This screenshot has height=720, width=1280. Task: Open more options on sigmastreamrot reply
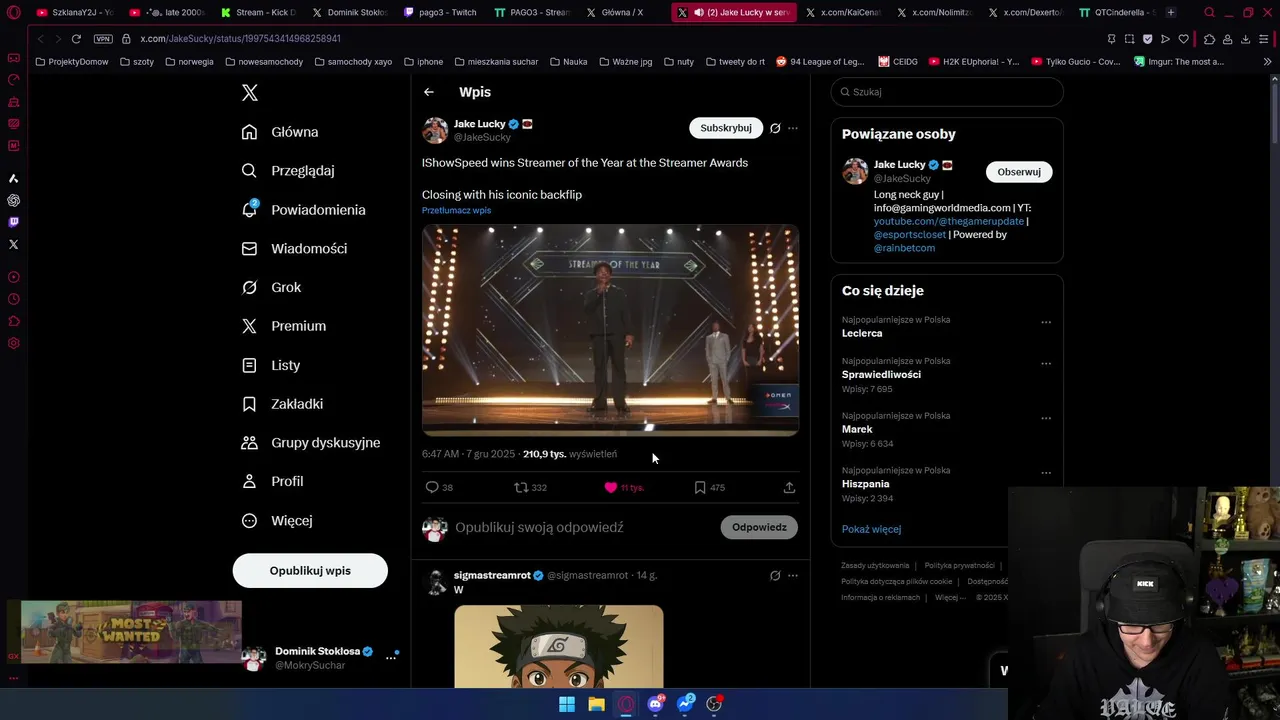[793, 576]
